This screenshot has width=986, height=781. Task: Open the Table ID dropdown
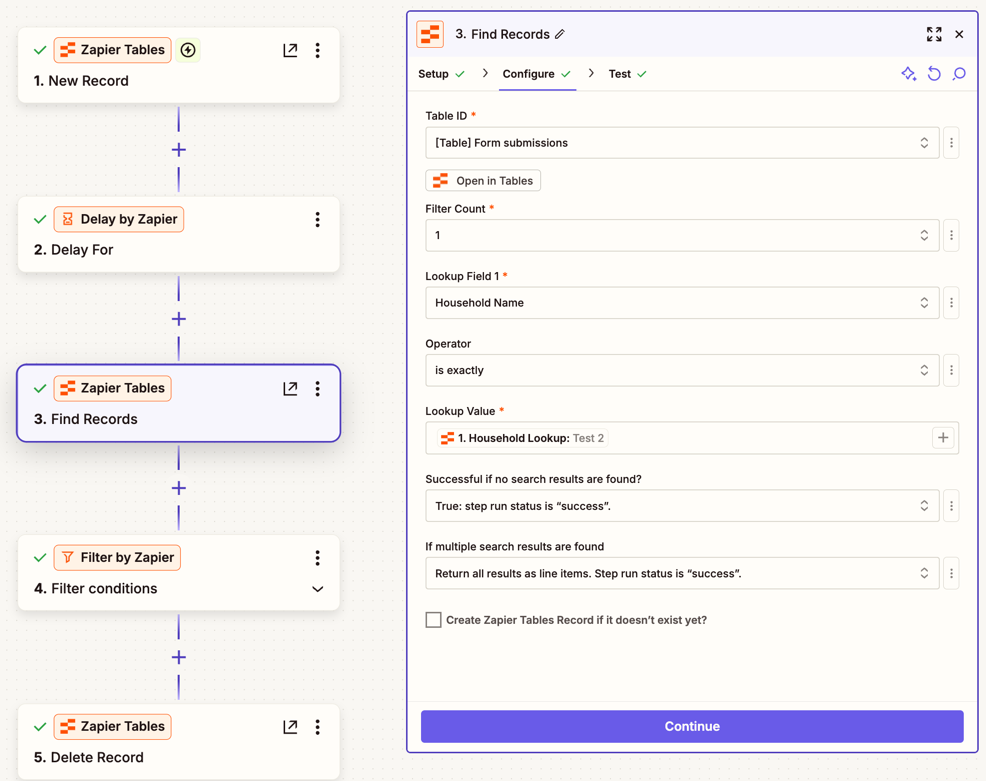click(x=682, y=143)
